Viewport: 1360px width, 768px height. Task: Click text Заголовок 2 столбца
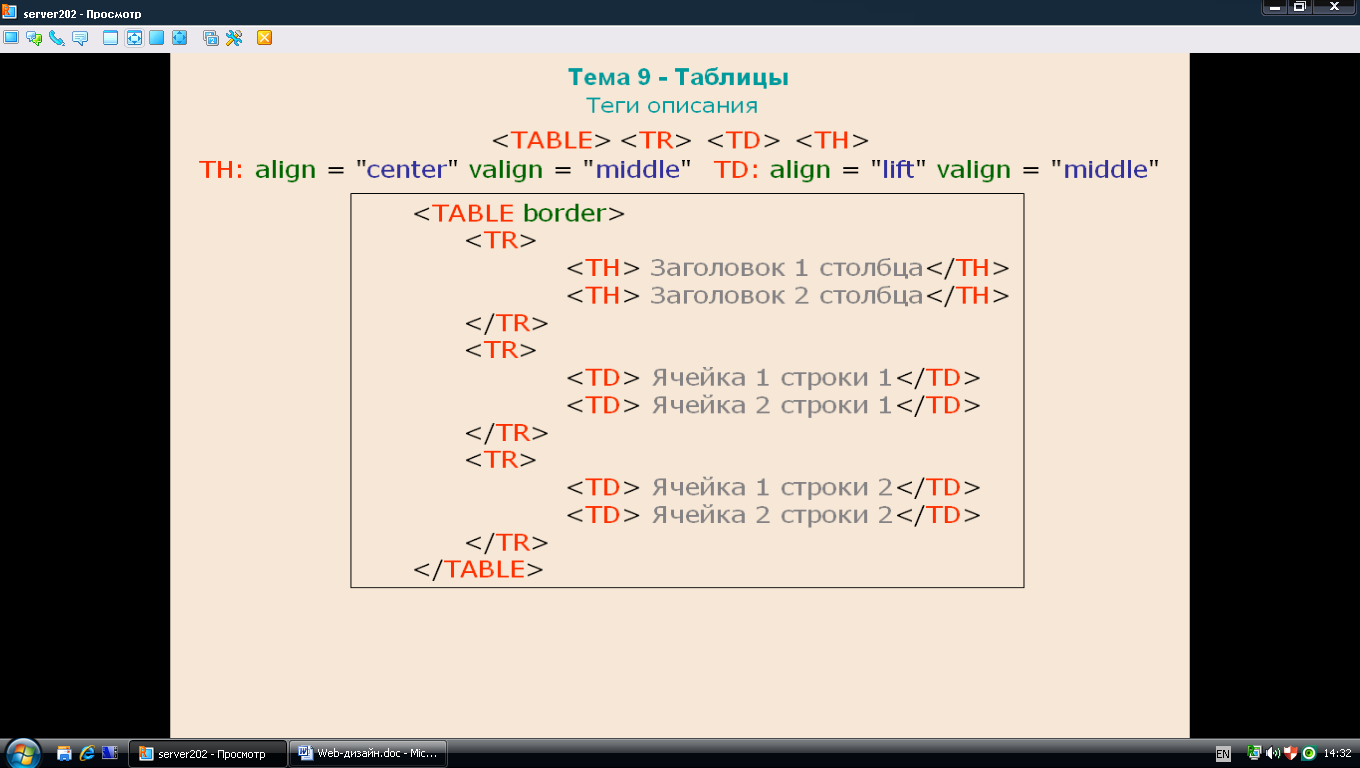point(786,296)
